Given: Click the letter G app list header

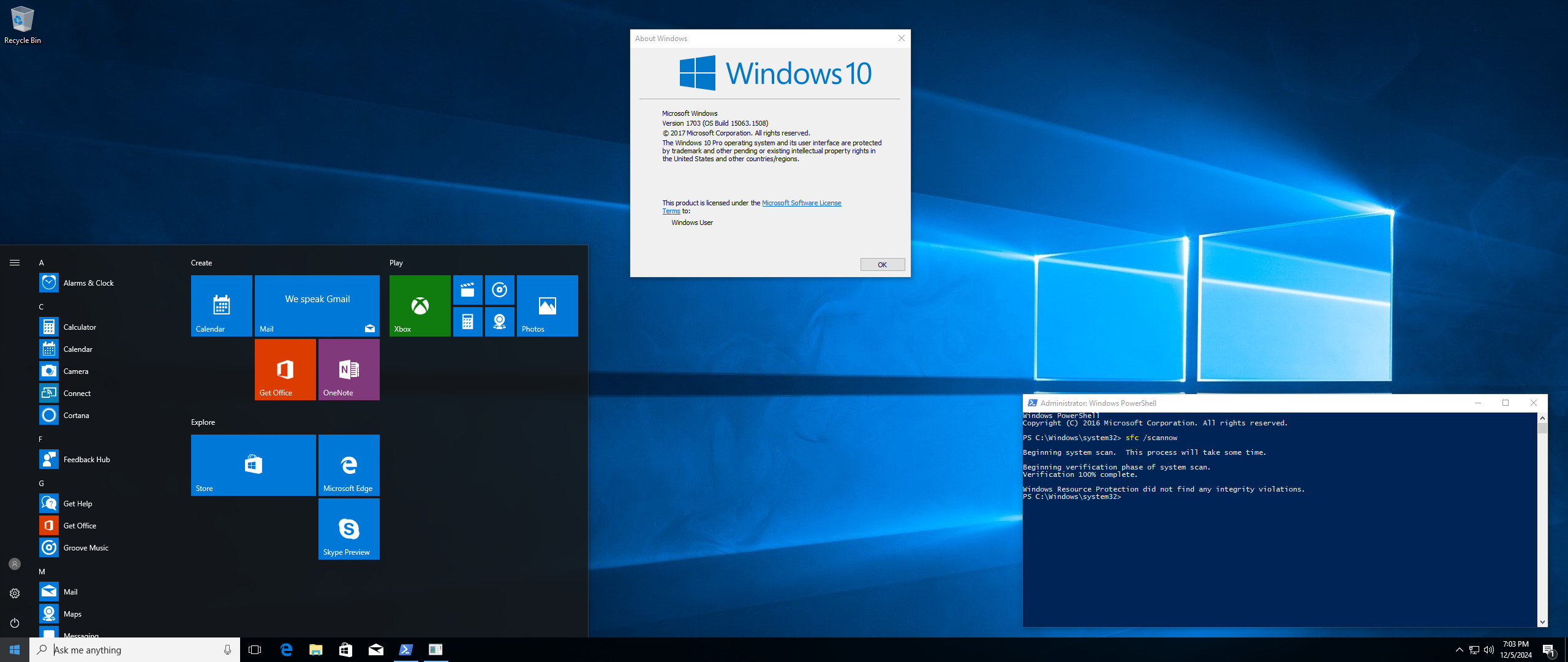Looking at the screenshot, I should pos(42,483).
